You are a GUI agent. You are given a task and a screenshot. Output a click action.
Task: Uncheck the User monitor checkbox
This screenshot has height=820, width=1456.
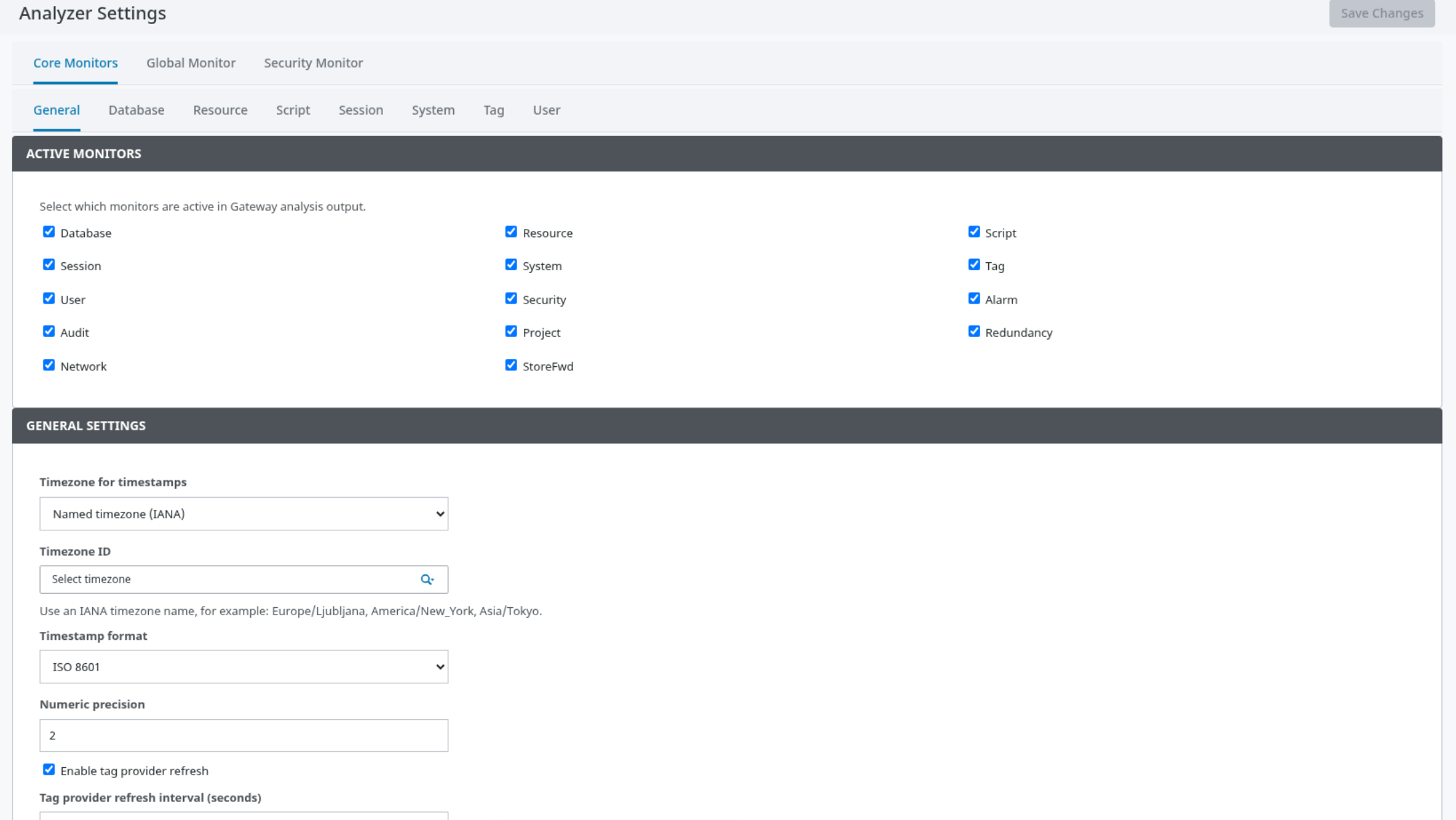point(49,298)
